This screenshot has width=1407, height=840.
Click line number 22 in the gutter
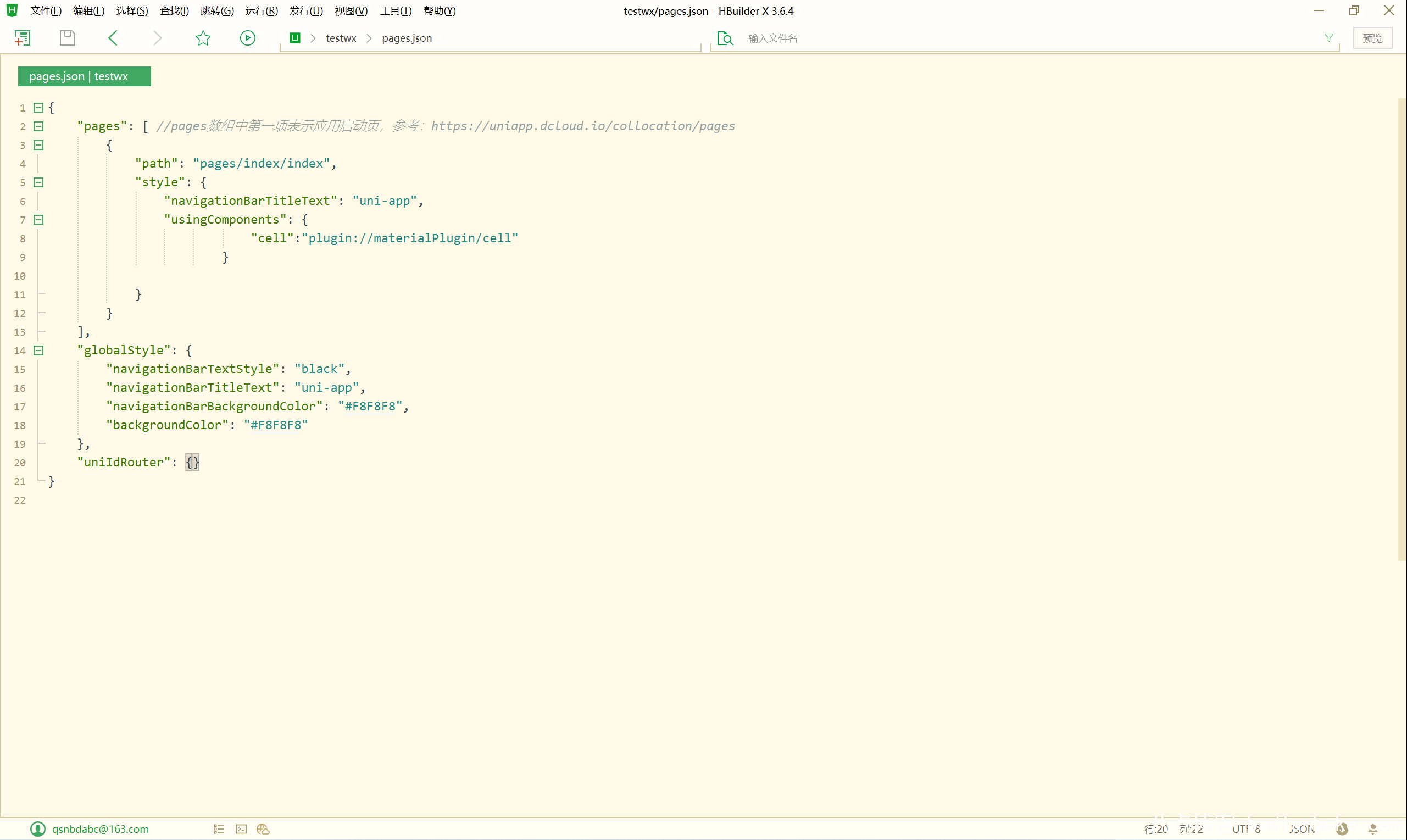[x=20, y=500]
